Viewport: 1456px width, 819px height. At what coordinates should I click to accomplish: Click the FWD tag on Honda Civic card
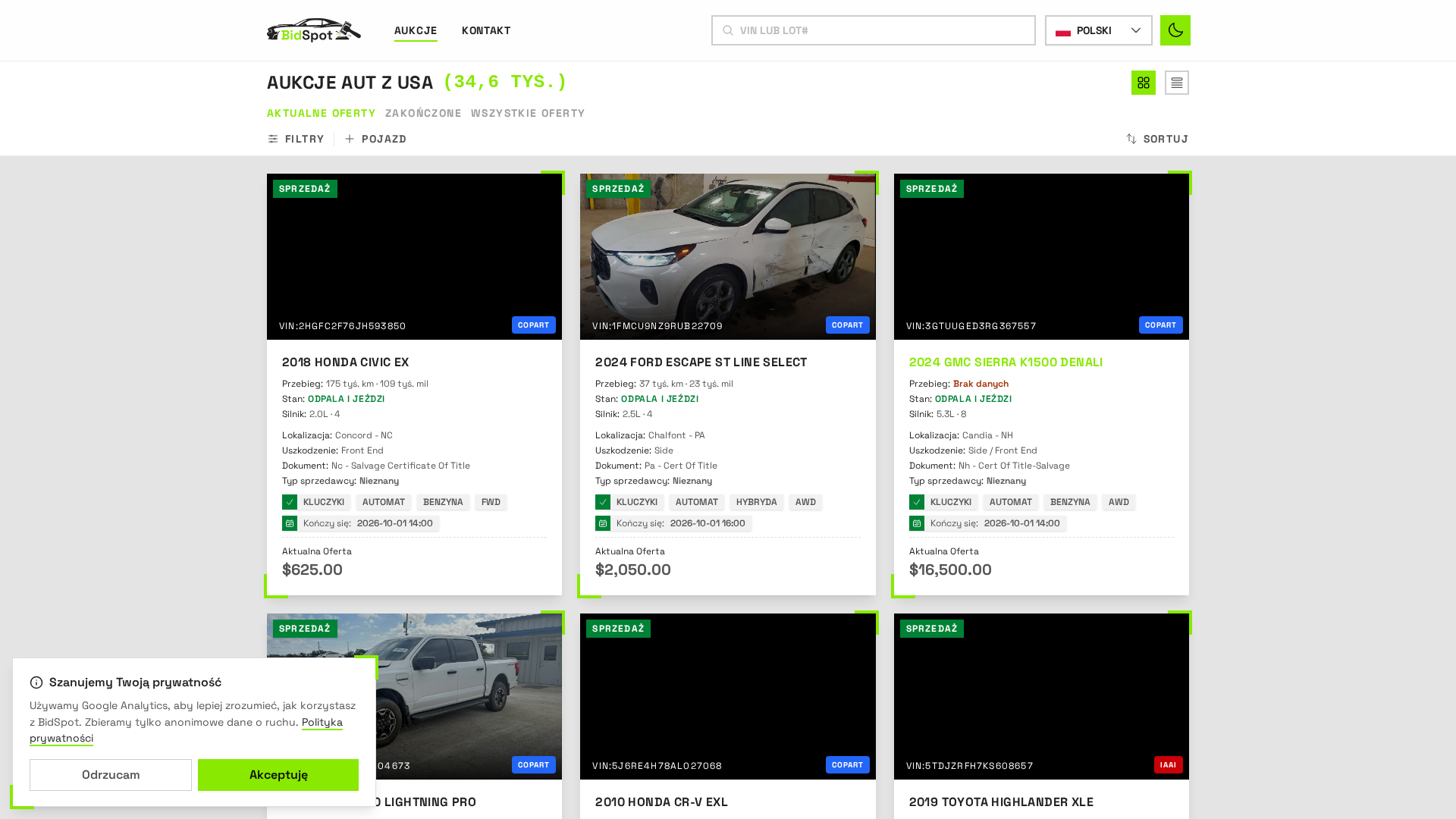pos(491,502)
